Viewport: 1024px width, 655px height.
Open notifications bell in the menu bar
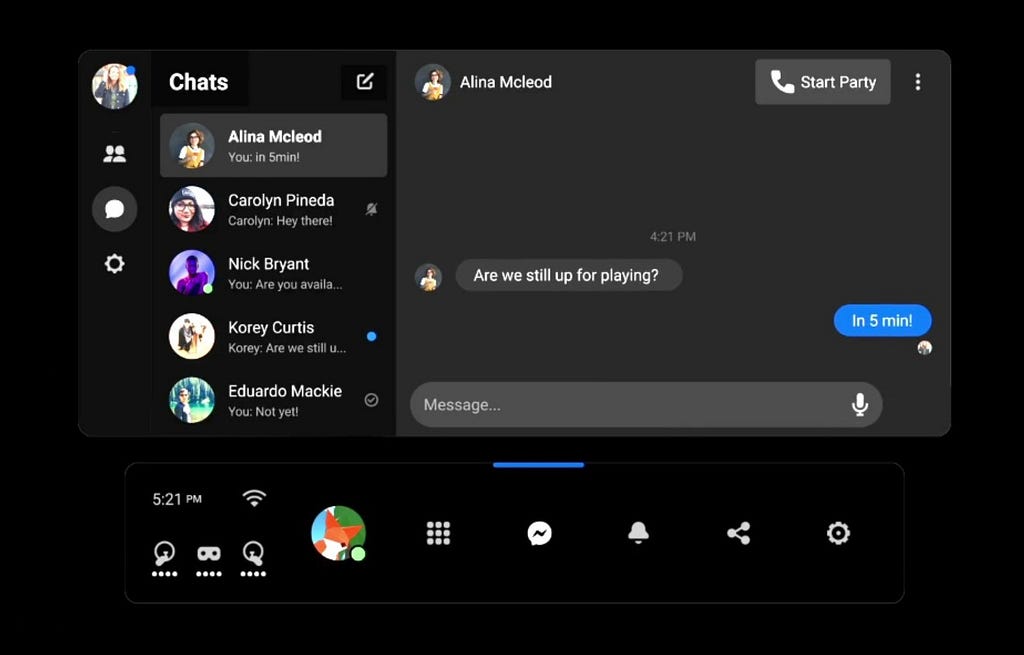tap(638, 533)
